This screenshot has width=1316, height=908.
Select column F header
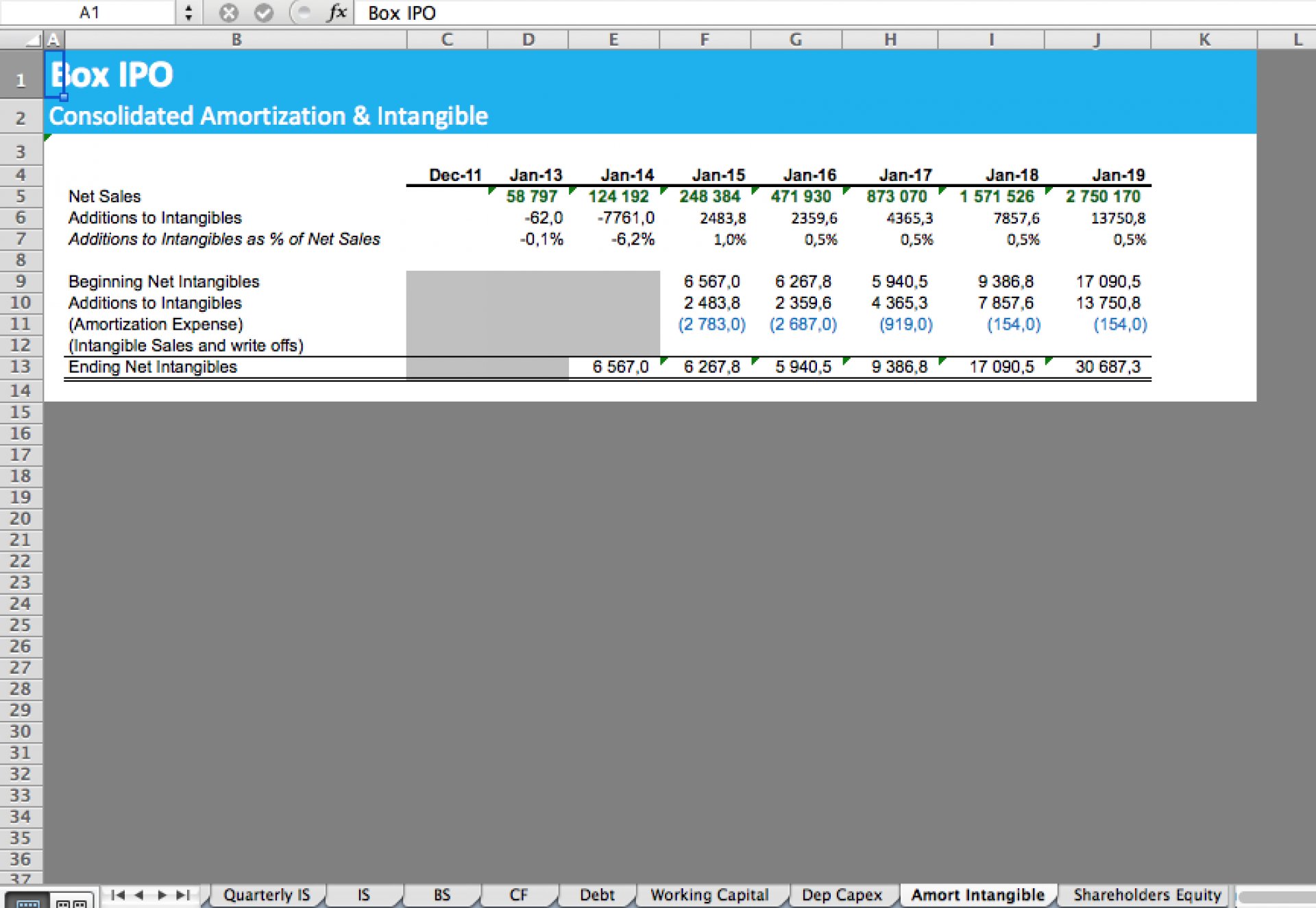pos(705,40)
